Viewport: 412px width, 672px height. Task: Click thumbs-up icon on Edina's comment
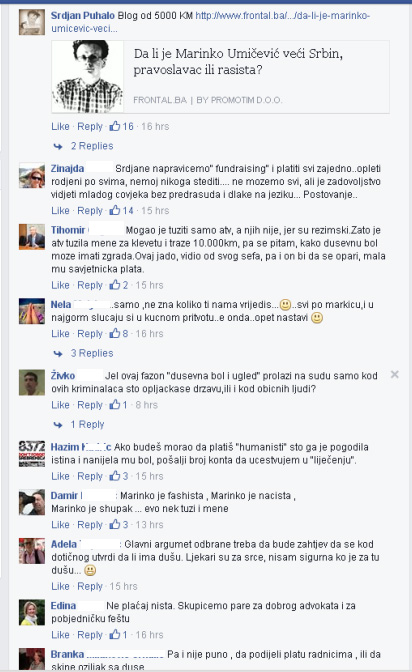114,635
